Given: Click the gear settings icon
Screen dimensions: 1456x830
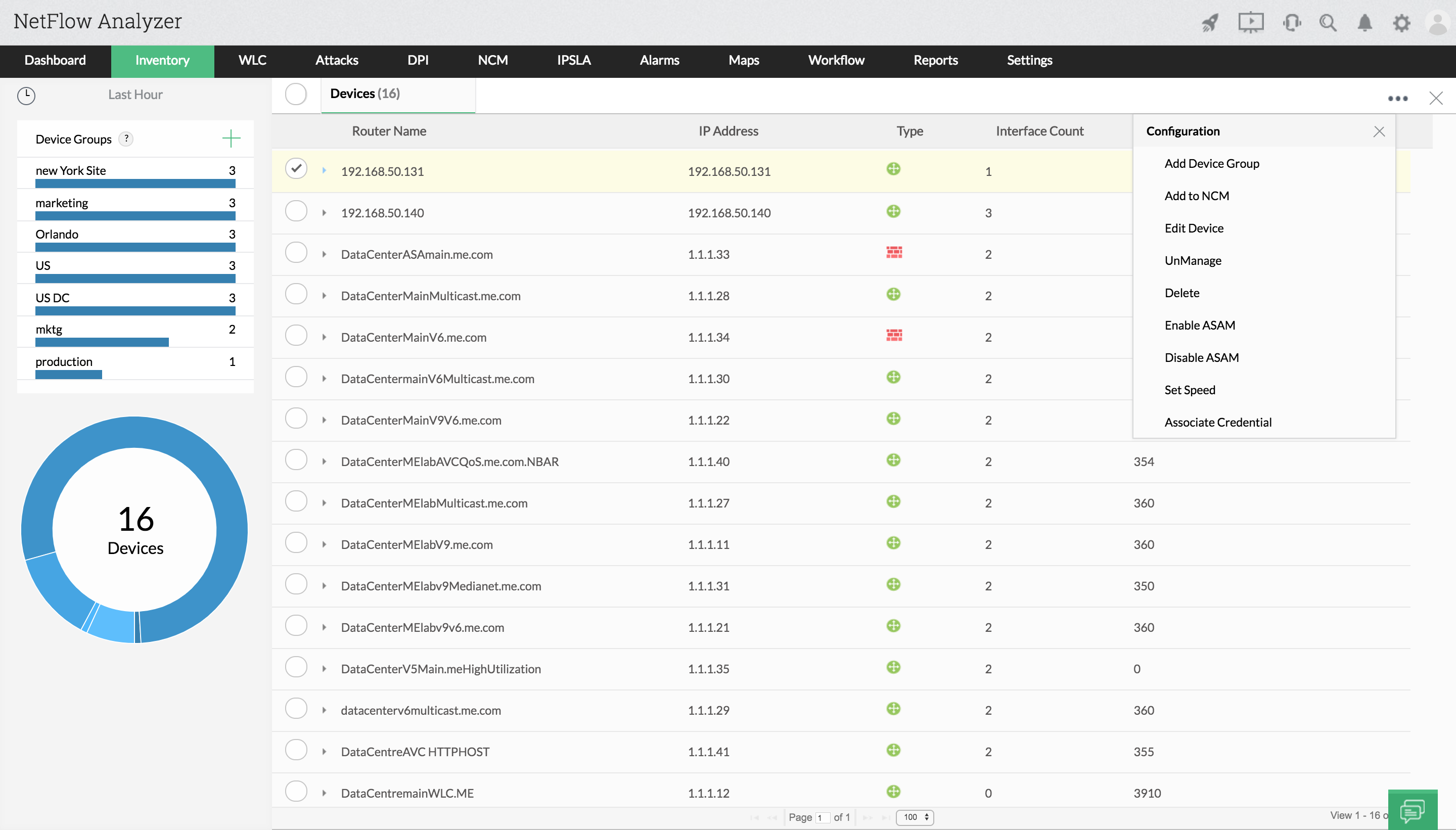Looking at the screenshot, I should click(x=1401, y=23).
